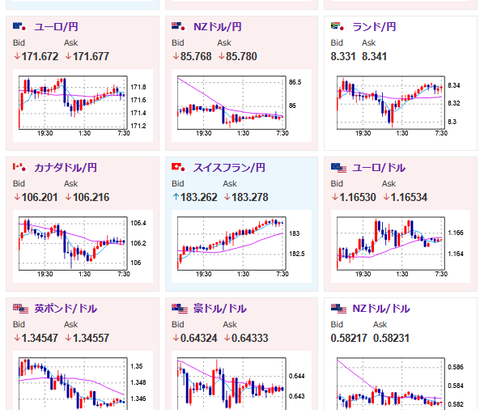Click the Euro/Yen flag icon
This screenshot has height=410, width=480.
pos(19,27)
